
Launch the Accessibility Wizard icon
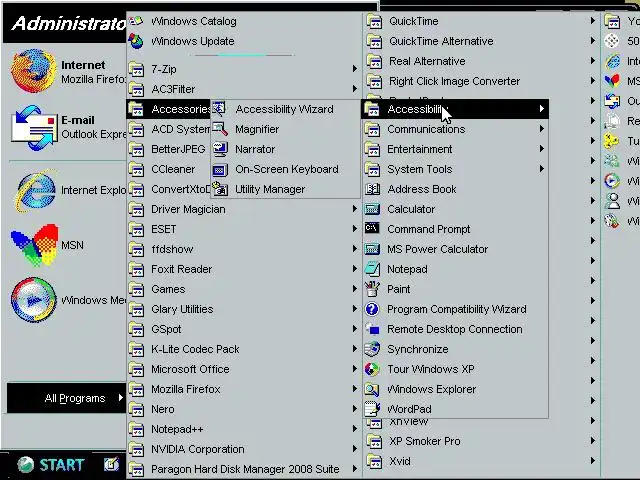click(x=220, y=109)
